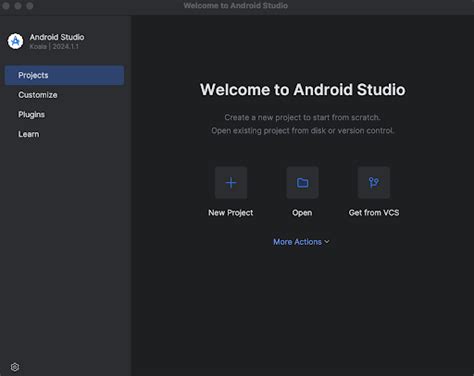
Task: Select the Projects tab in the sidebar
Action: click(64, 75)
